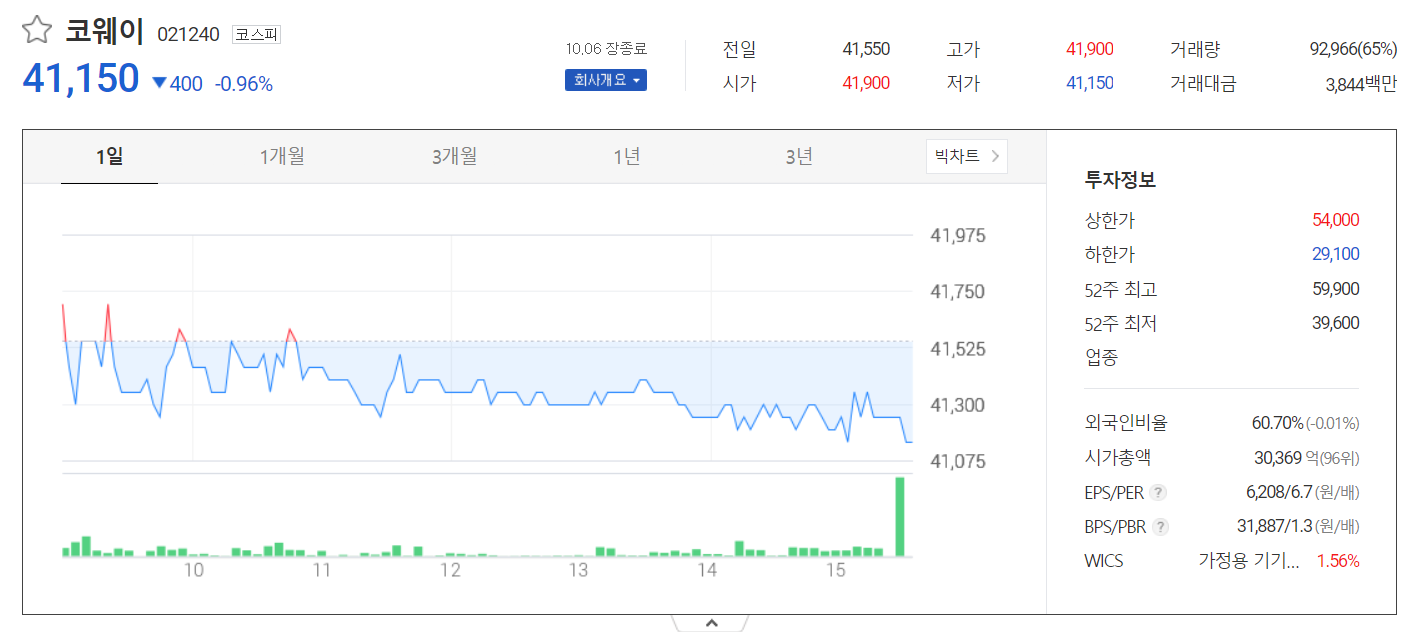This screenshot has height=632, width=1427.
Task: Click the WICS change rate 1.56%
Action: [1338, 561]
